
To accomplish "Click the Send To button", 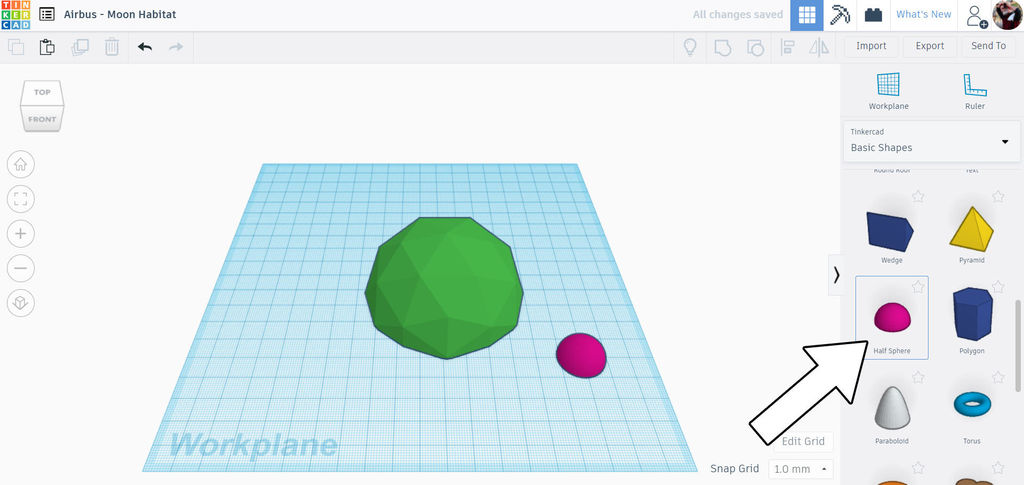I will tap(989, 46).
